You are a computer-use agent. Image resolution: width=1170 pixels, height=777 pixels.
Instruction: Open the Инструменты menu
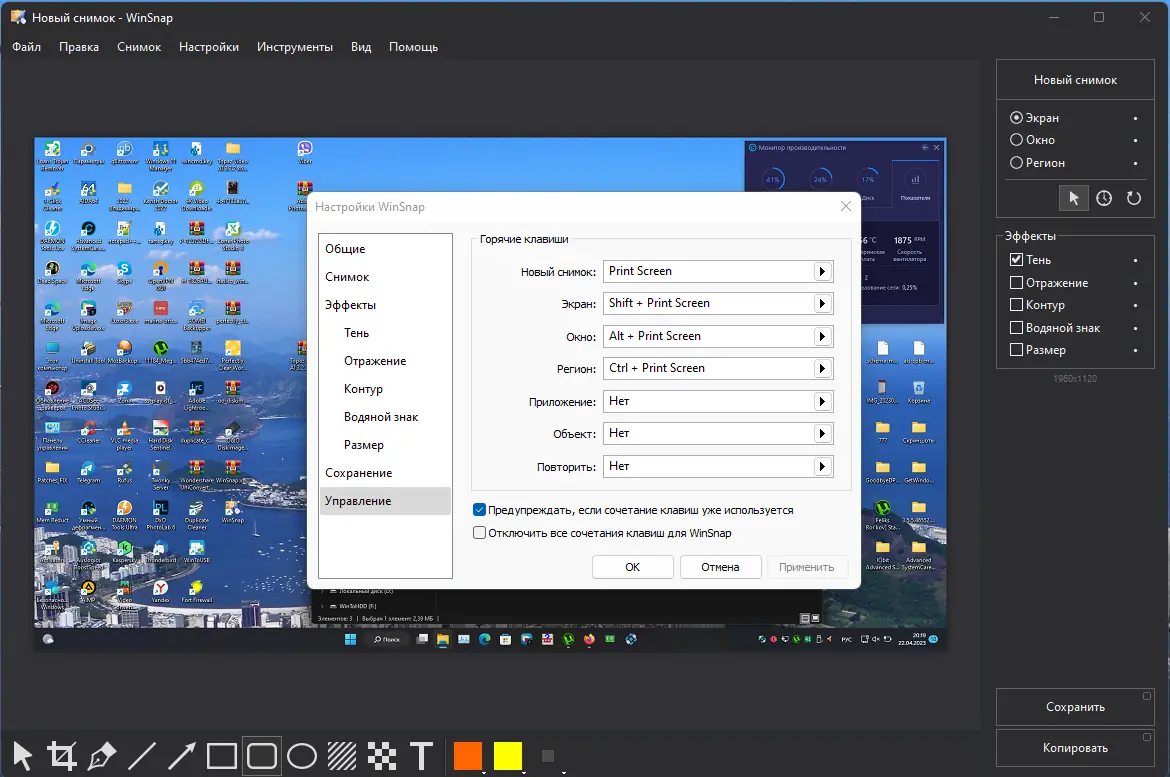(295, 47)
